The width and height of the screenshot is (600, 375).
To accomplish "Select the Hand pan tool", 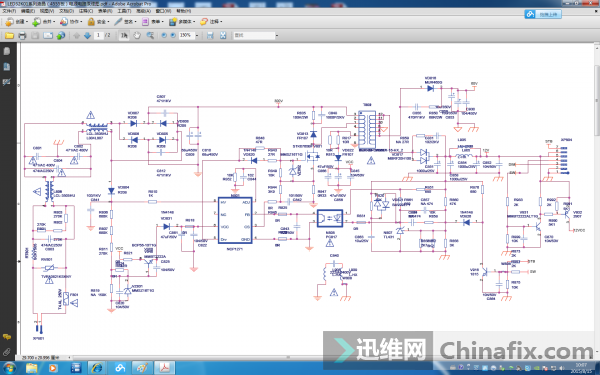I will pos(137,36).
